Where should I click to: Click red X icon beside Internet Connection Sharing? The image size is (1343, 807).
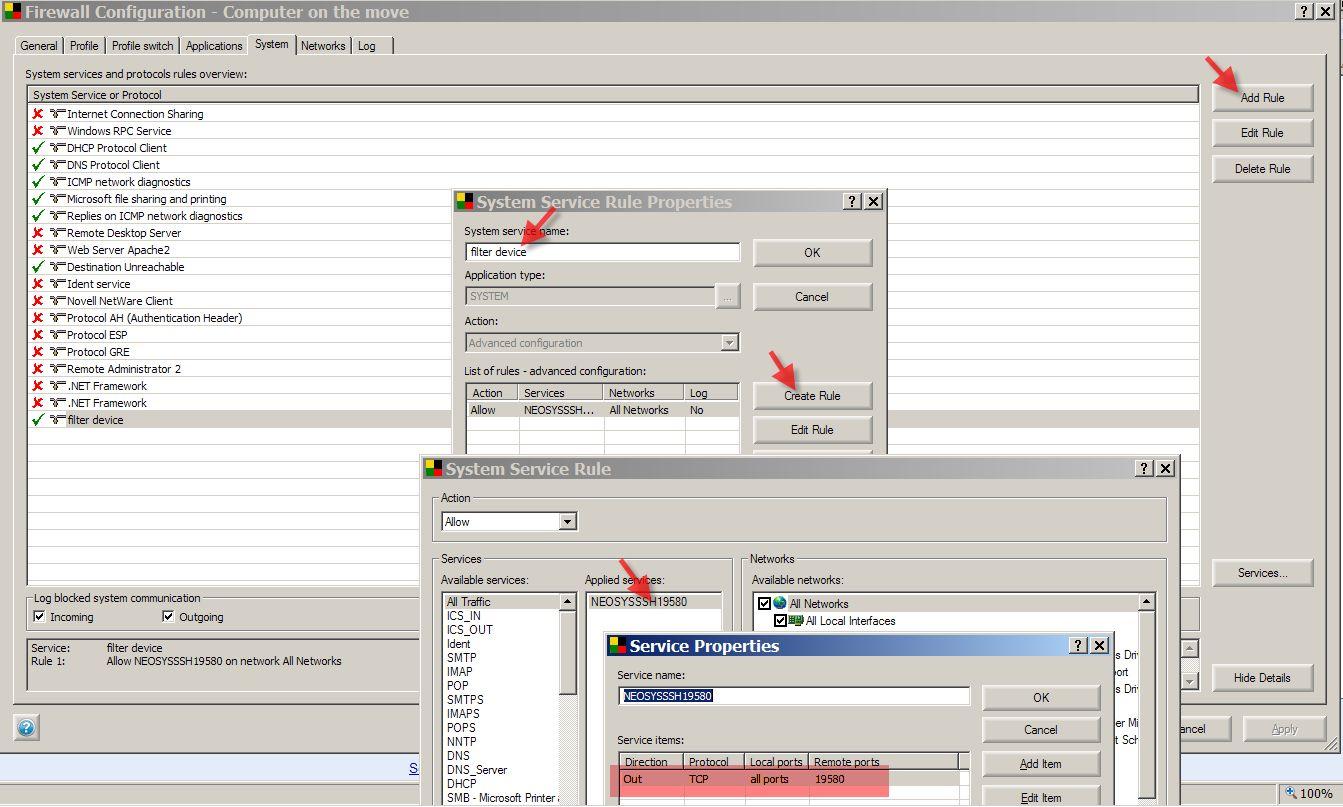[x=38, y=114]
